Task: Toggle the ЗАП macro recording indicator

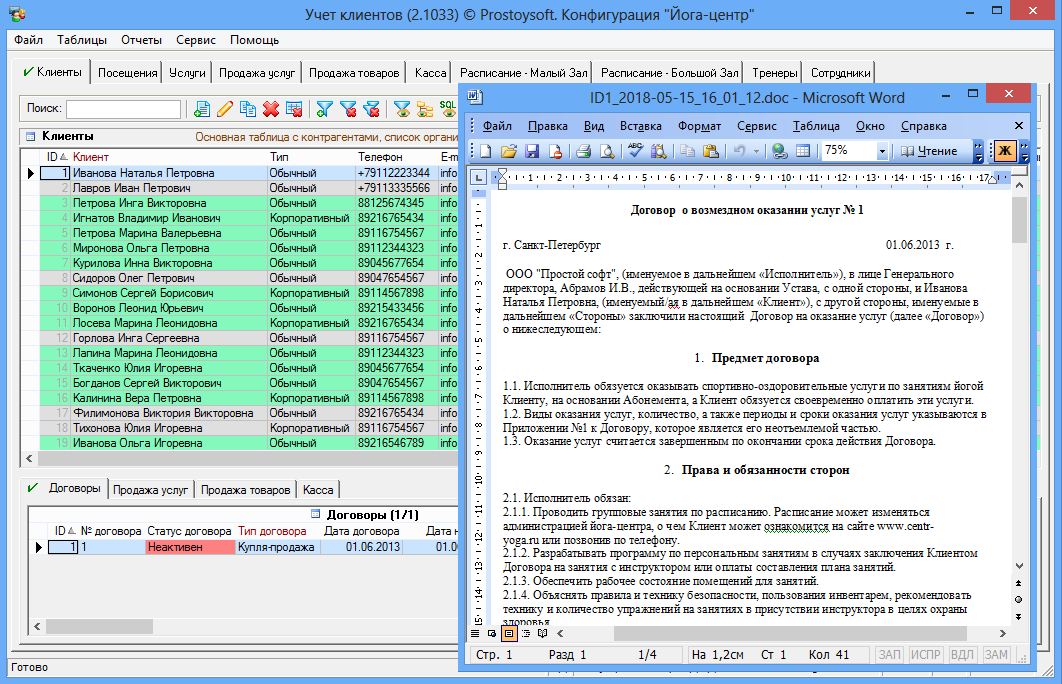Action: pos(889,655)
